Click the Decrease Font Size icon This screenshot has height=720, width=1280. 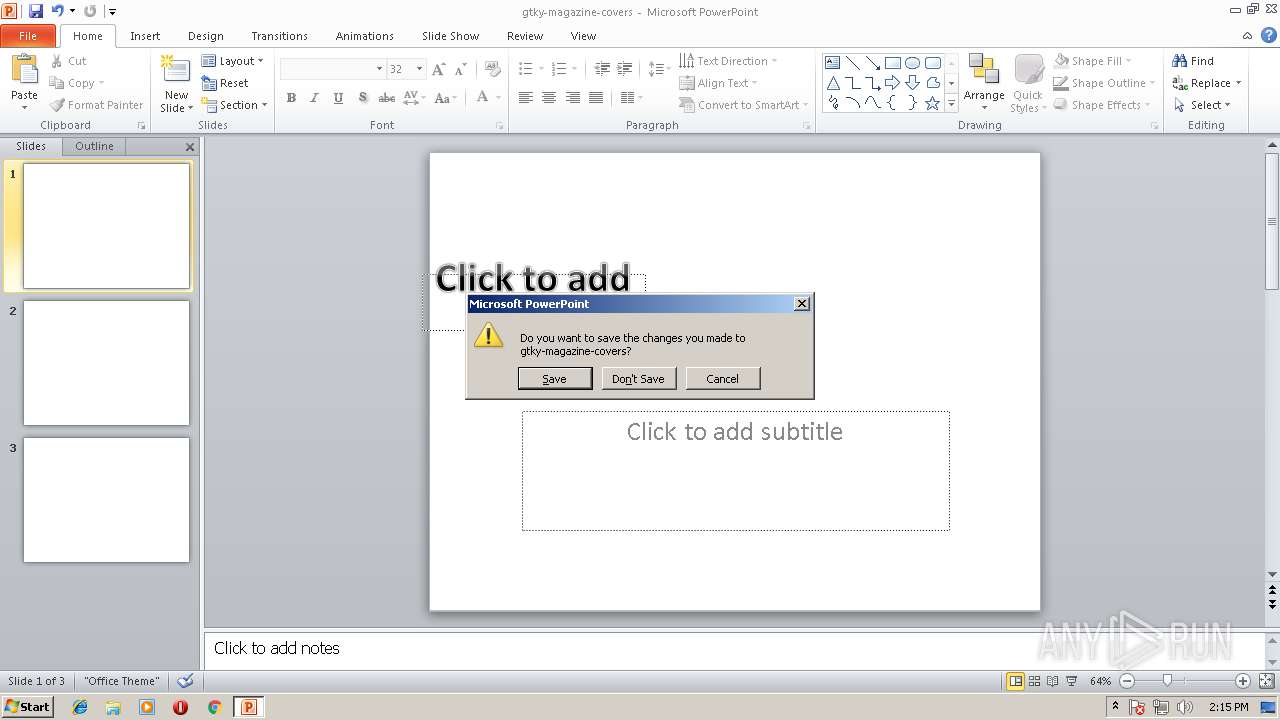[x=461, y=69]
